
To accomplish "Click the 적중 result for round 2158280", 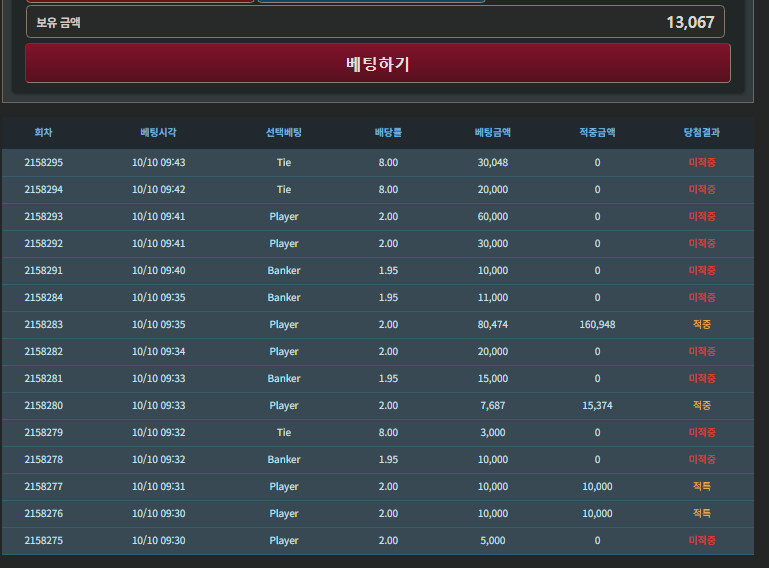I will 702,405.
